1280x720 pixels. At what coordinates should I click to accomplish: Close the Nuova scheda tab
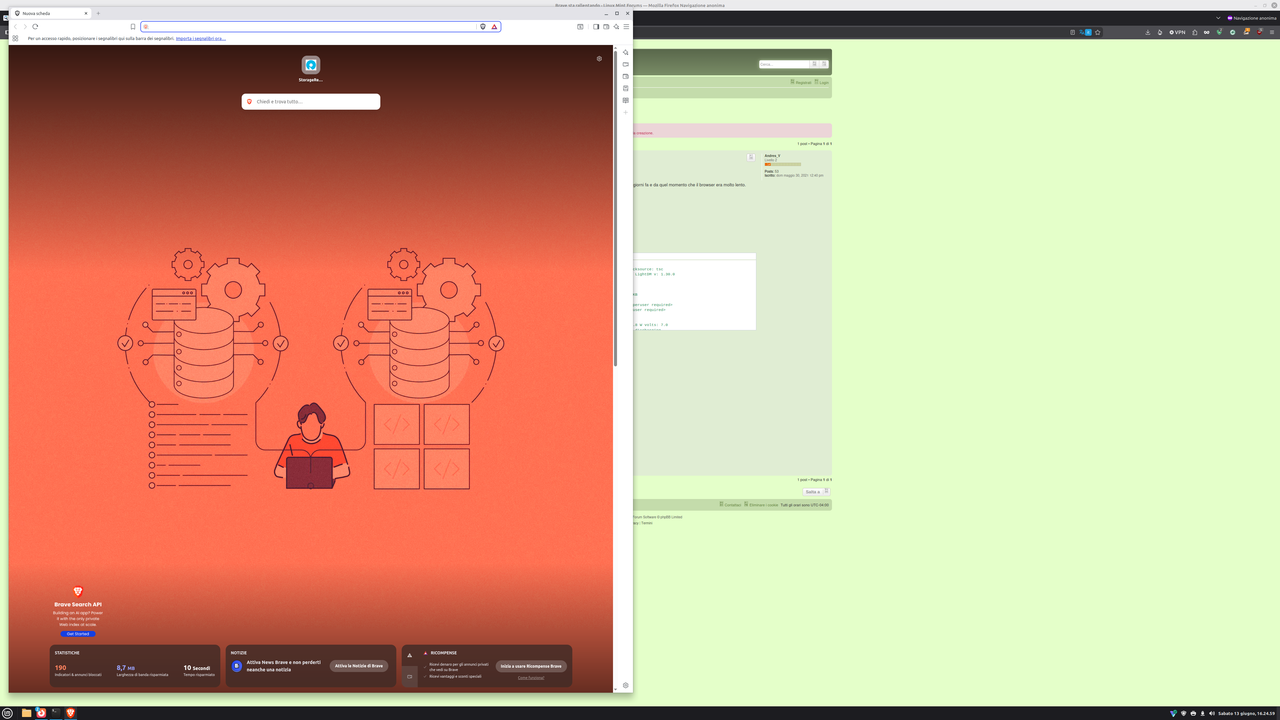click(86, 13)
